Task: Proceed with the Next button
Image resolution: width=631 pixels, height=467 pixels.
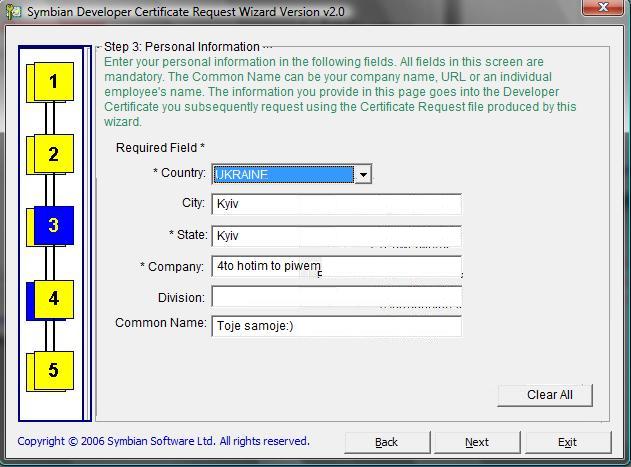Action: tap(477, 442)
